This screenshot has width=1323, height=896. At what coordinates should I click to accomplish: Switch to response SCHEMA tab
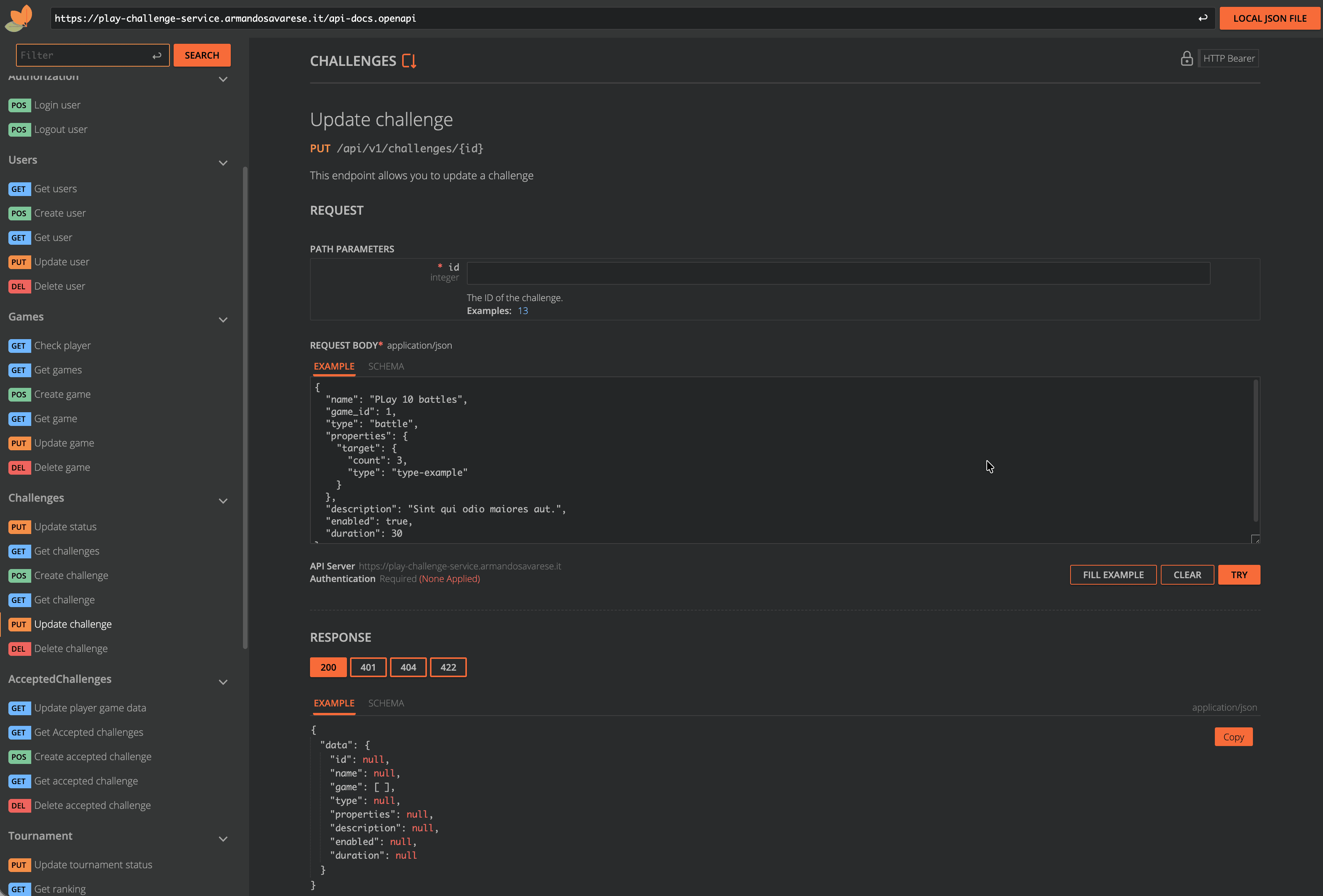(386, 703)
